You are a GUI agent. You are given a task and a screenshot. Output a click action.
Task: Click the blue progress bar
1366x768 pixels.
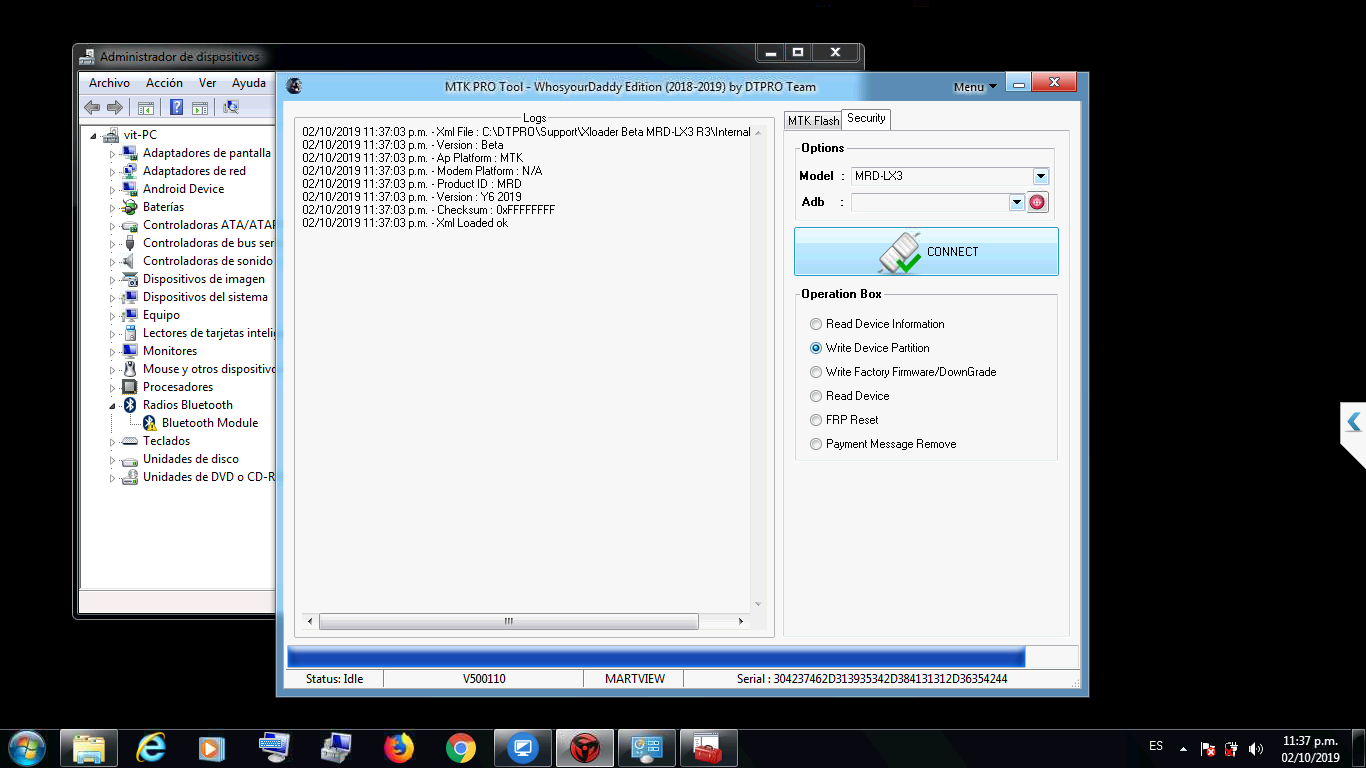tap(656, 657)
